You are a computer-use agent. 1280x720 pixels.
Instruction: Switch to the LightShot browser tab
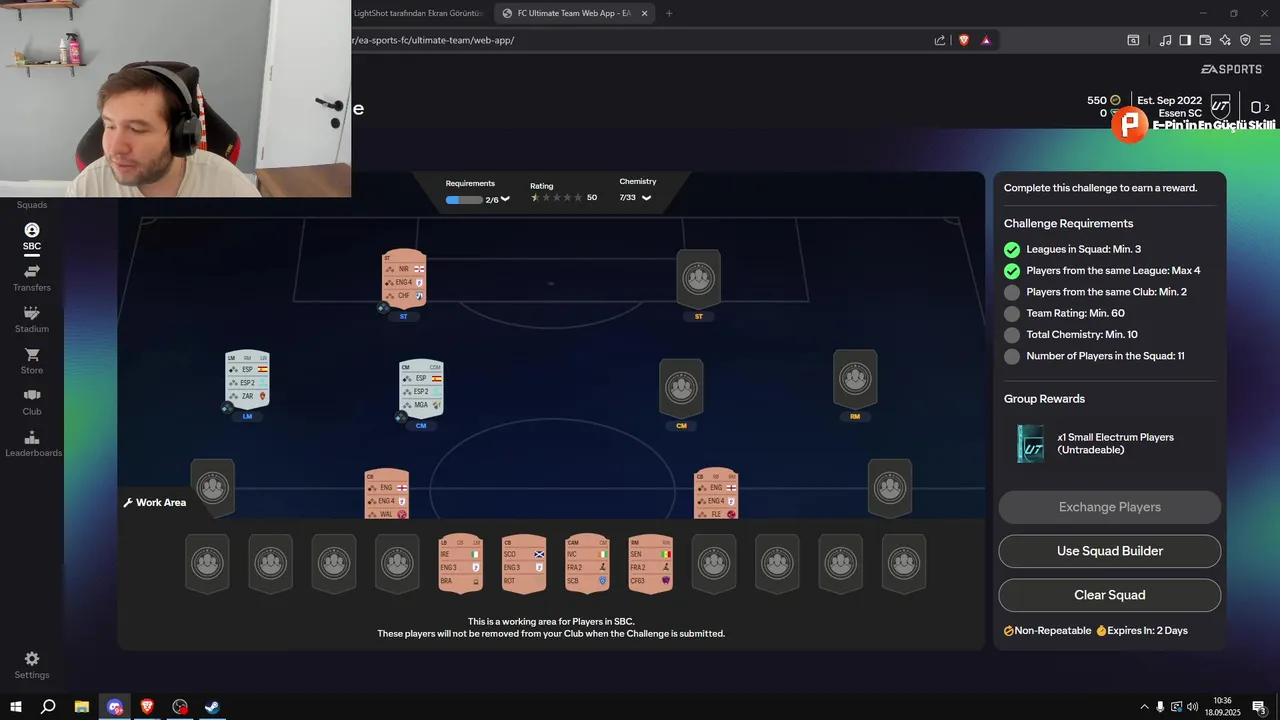tap(418, 13)
